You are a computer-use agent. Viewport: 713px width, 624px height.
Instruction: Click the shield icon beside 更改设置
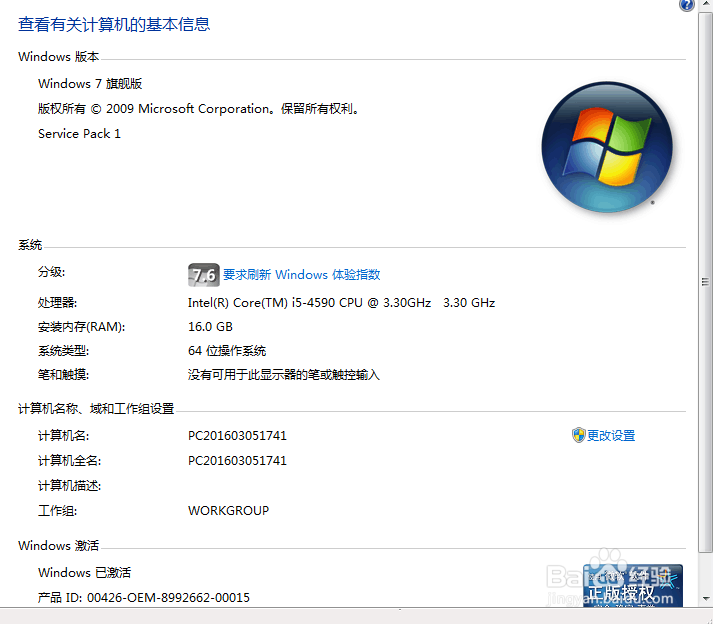pos(578,435)
